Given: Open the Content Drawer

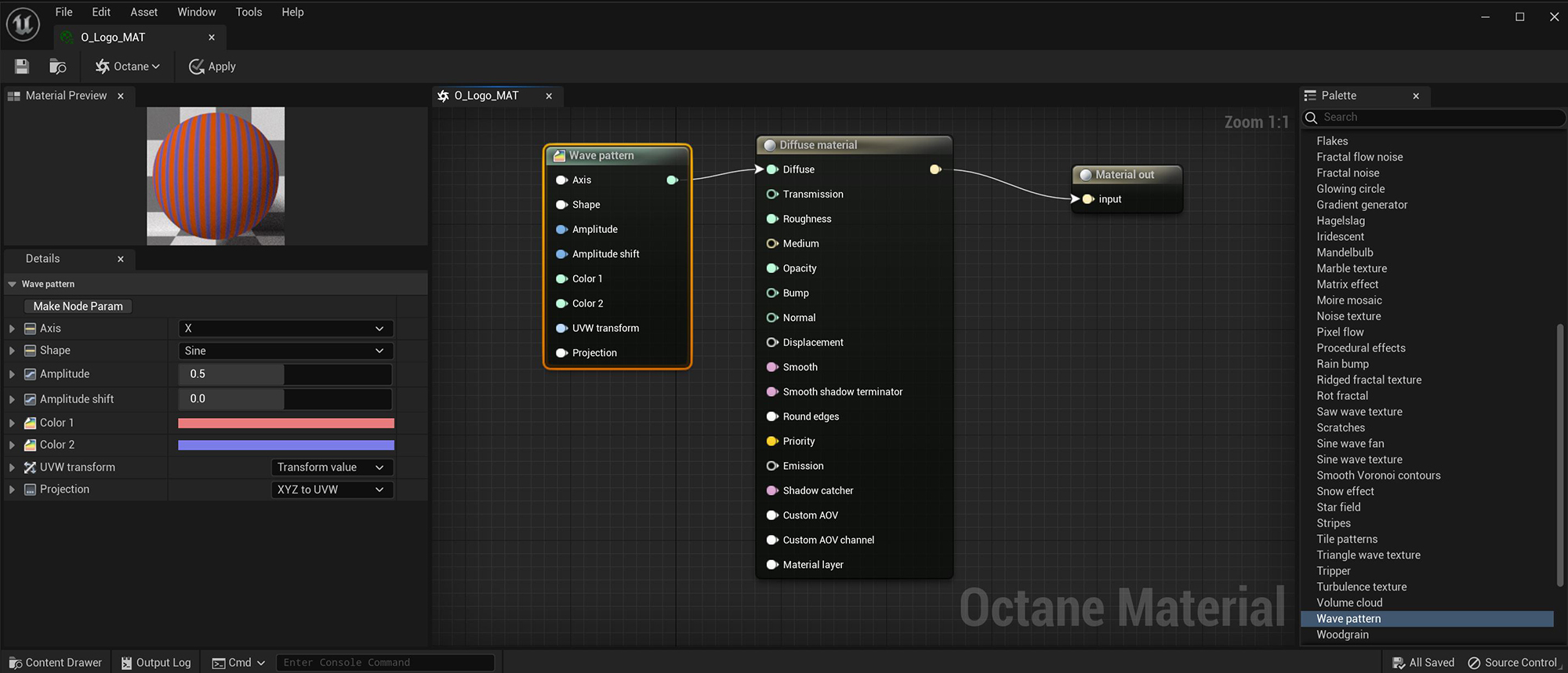Looking at the screenshot, I should tap(55, 663).
